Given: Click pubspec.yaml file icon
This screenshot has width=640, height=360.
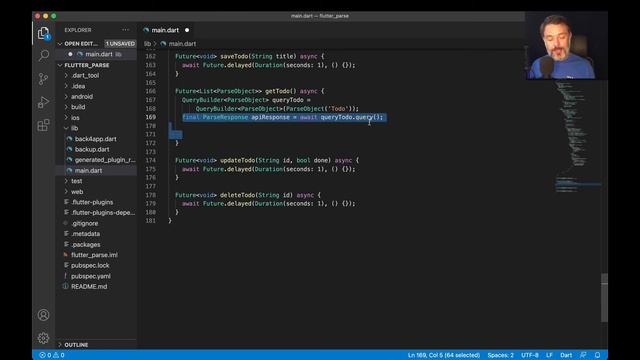Looking at the screenshot, I should point(65,276).
